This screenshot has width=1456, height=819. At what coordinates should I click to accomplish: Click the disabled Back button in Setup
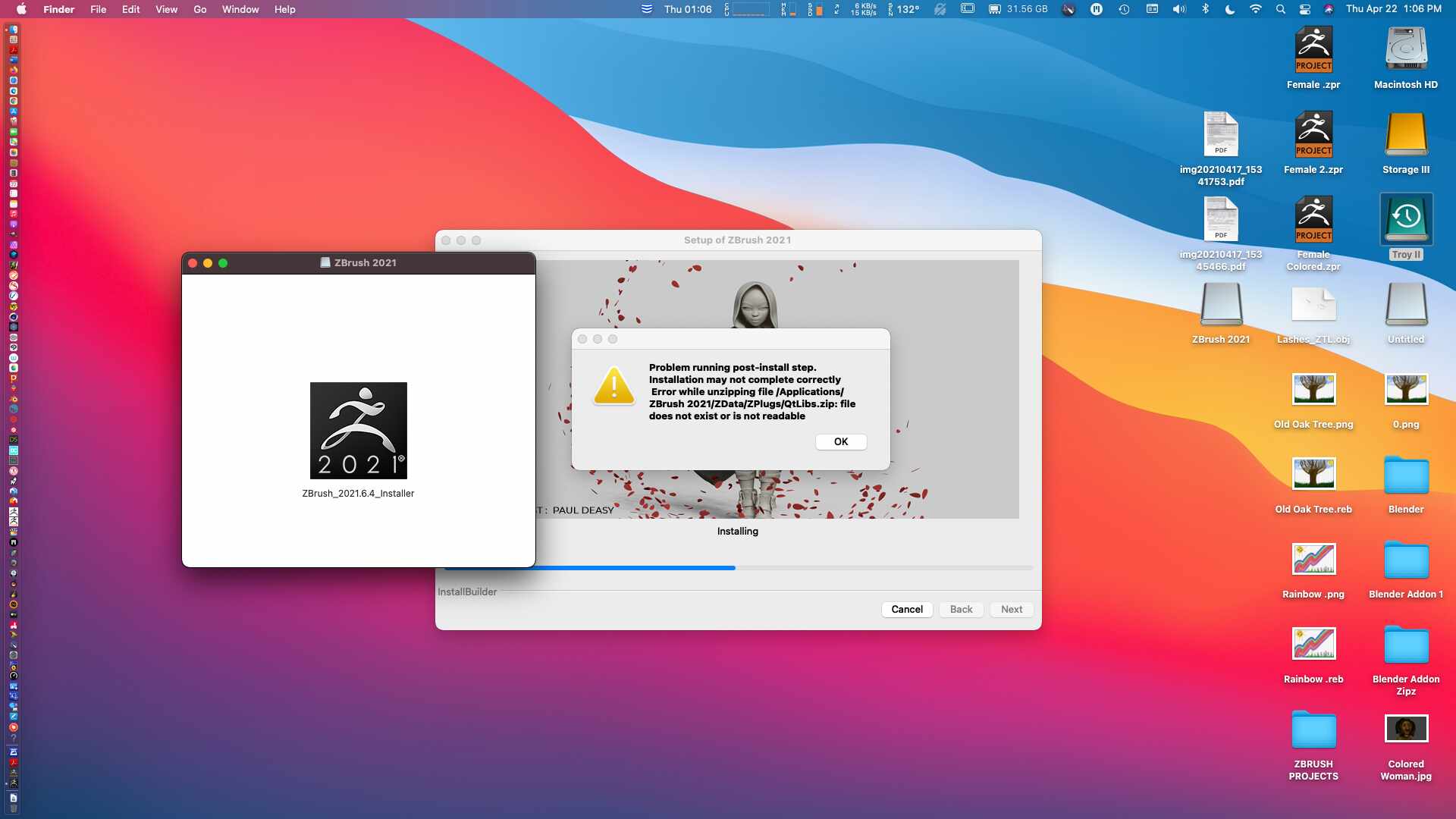coord(961,609)
